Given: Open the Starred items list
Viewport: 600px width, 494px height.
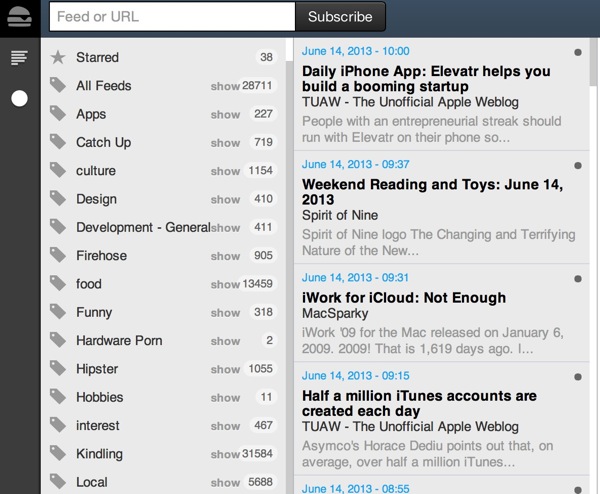Looking at the screenshot, I should pos(97,57).
